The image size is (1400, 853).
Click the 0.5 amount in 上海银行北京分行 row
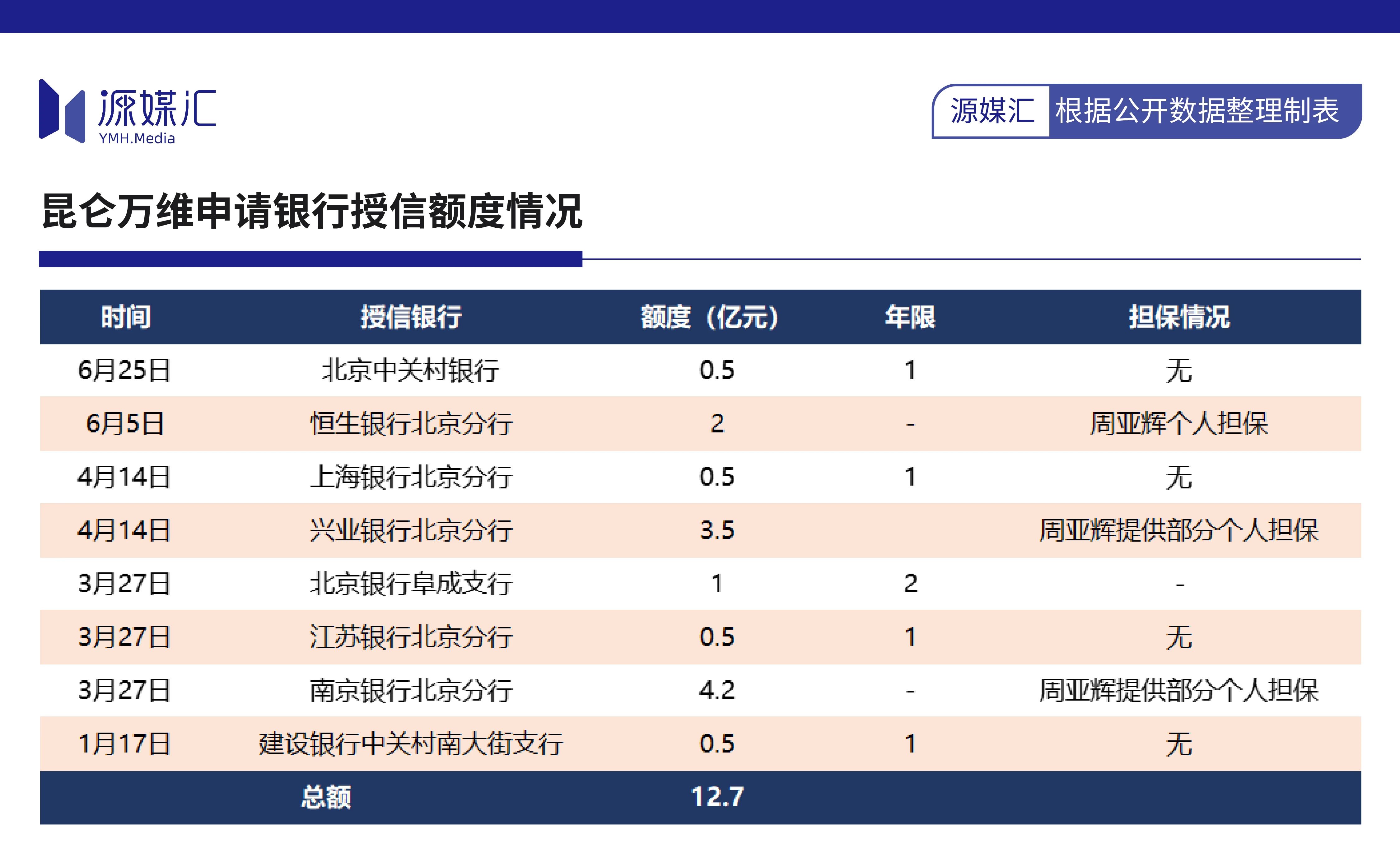(717, 477)
